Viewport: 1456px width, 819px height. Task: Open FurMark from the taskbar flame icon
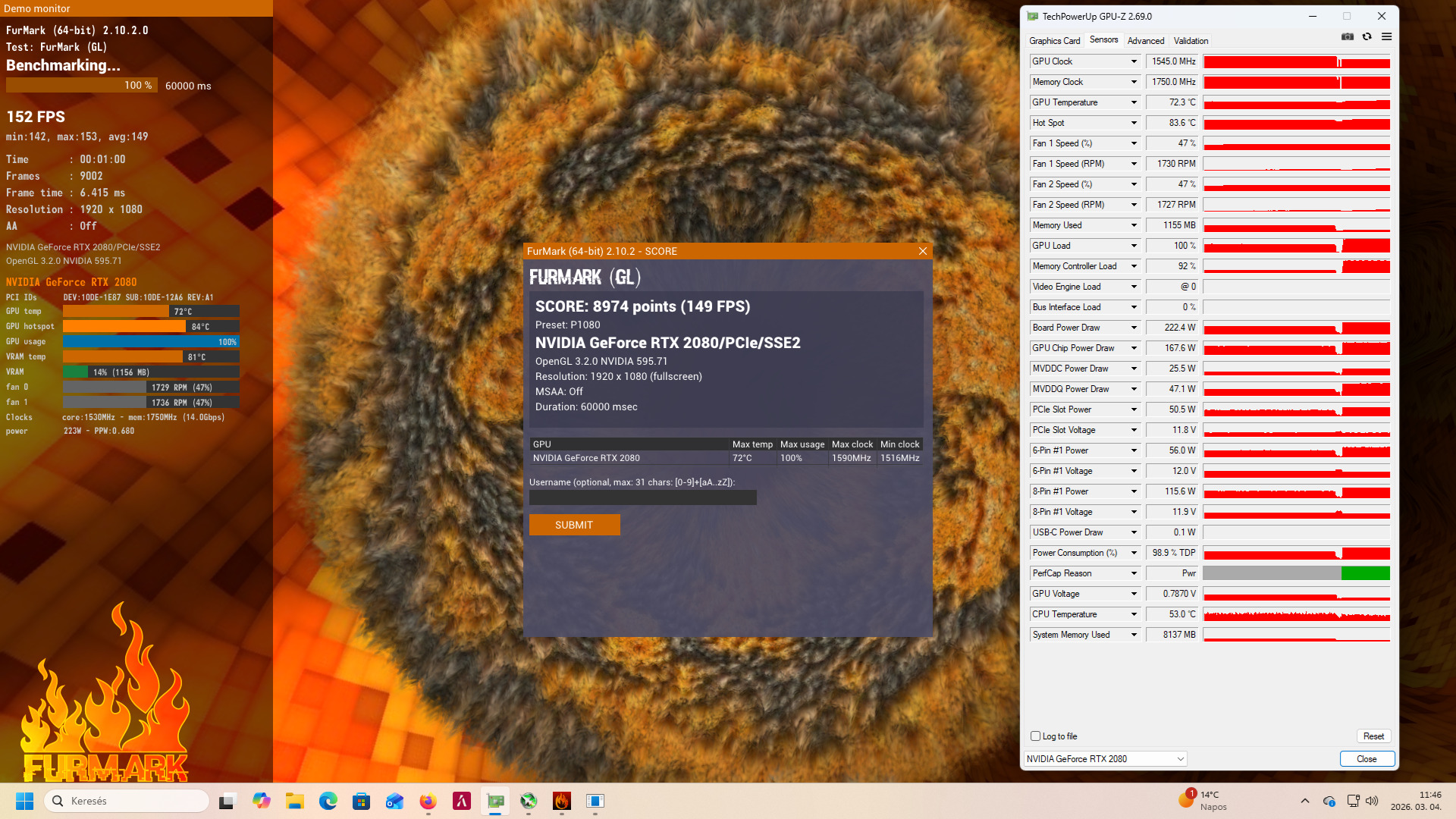click(562, 801)
